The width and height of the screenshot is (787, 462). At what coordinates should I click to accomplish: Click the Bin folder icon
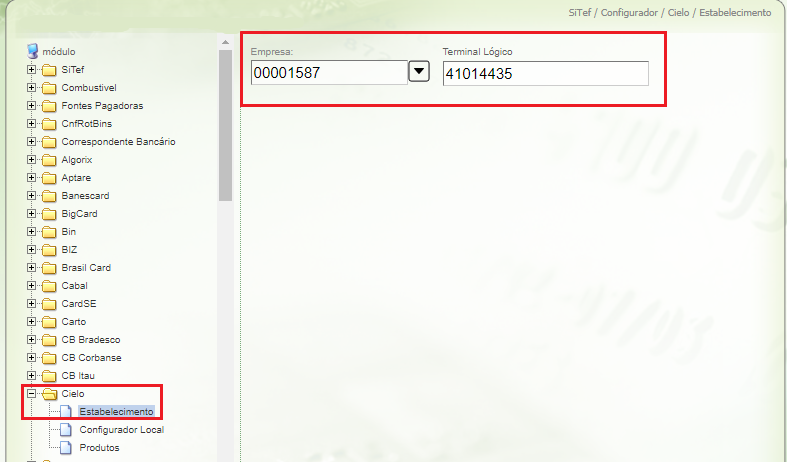pos(49,232)
